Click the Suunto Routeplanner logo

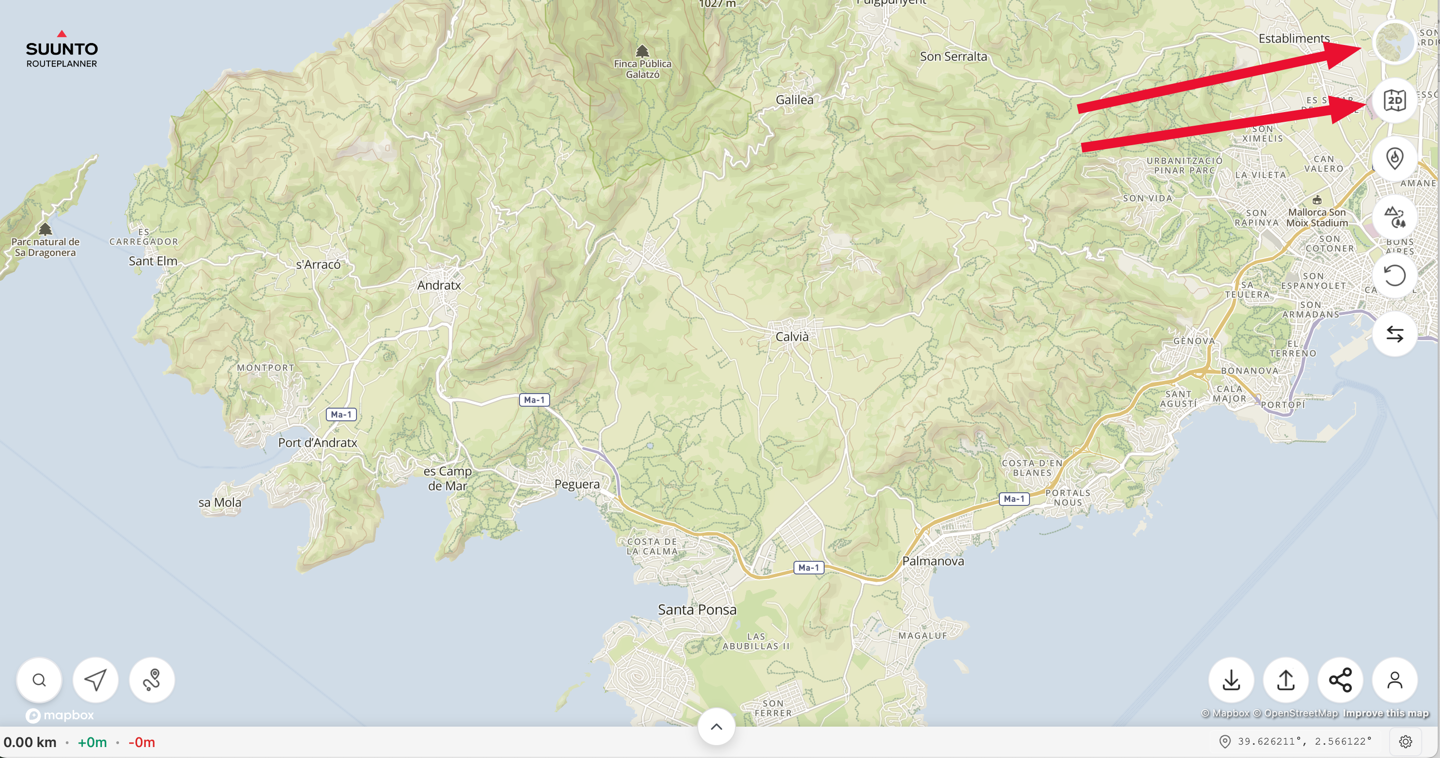(x=62, y=50)
